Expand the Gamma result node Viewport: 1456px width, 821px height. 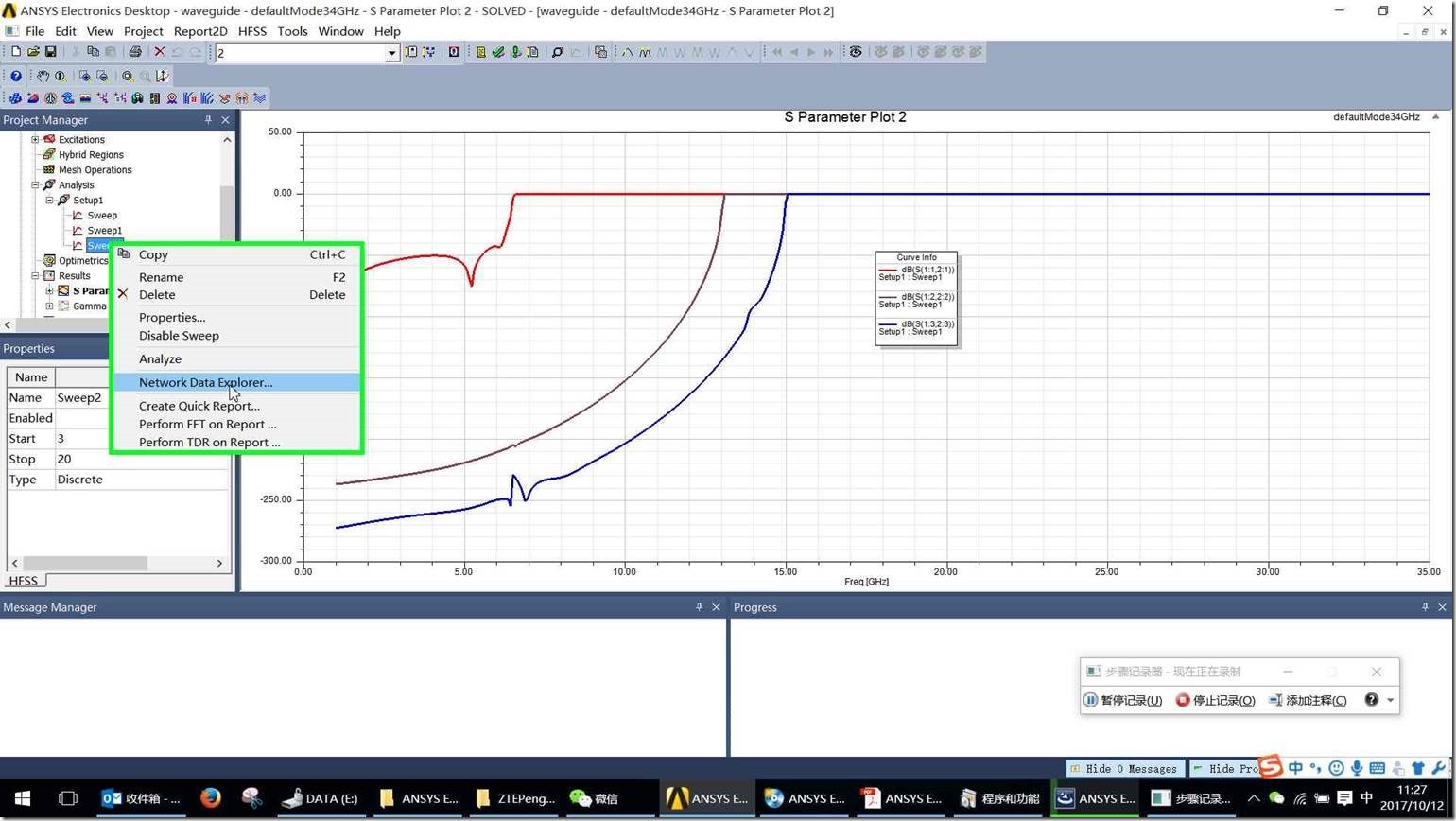click(50, 306)
